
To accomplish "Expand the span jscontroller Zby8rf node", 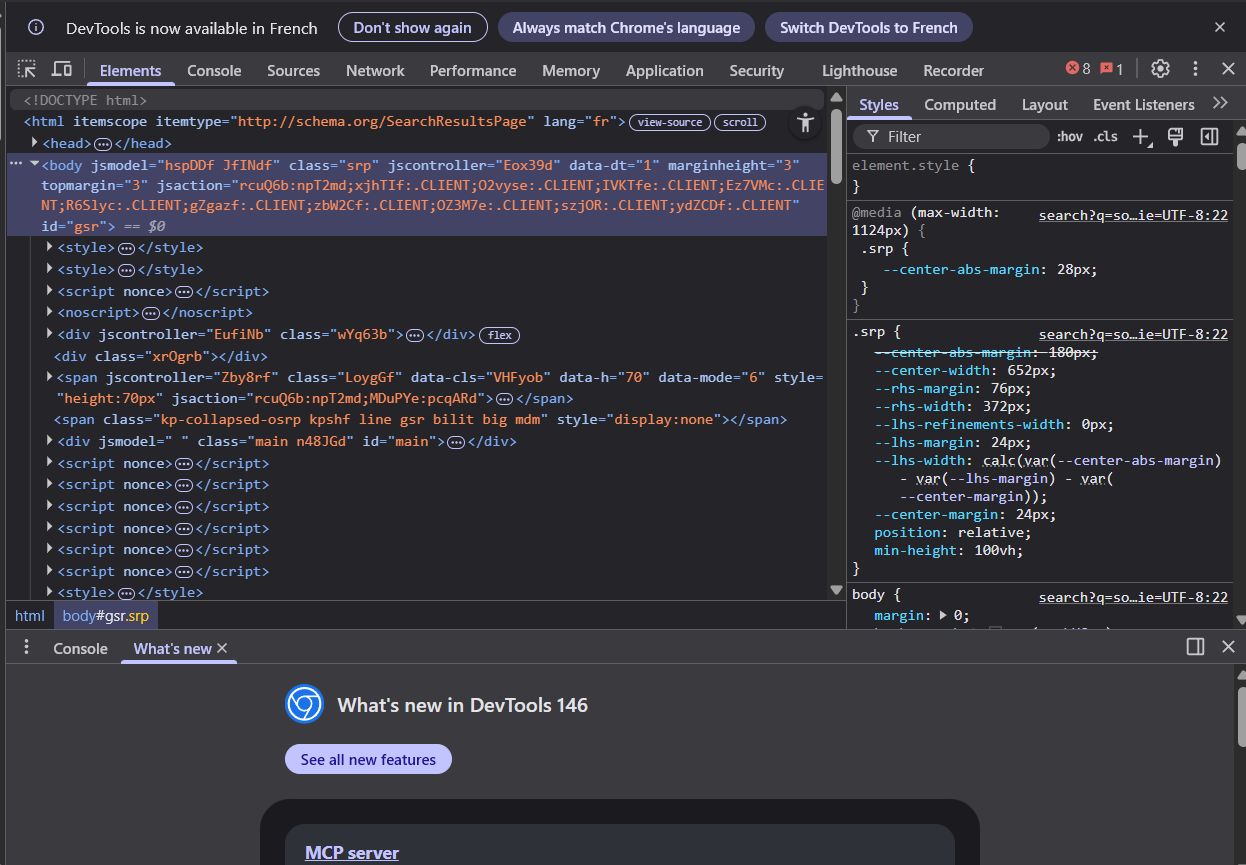I will pos(51,377).
